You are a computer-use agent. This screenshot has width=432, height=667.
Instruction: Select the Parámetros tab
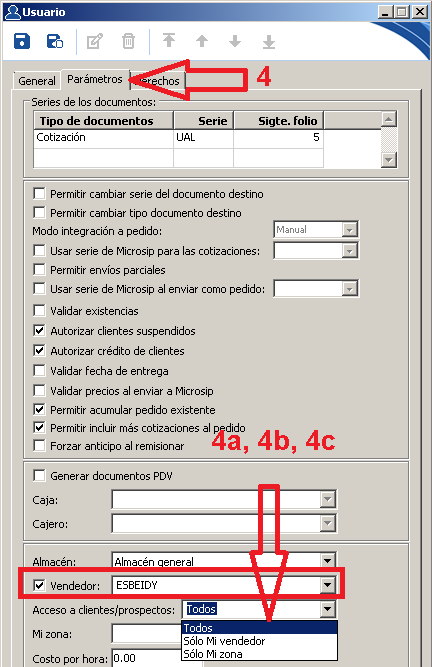click(x=95, y=80)
